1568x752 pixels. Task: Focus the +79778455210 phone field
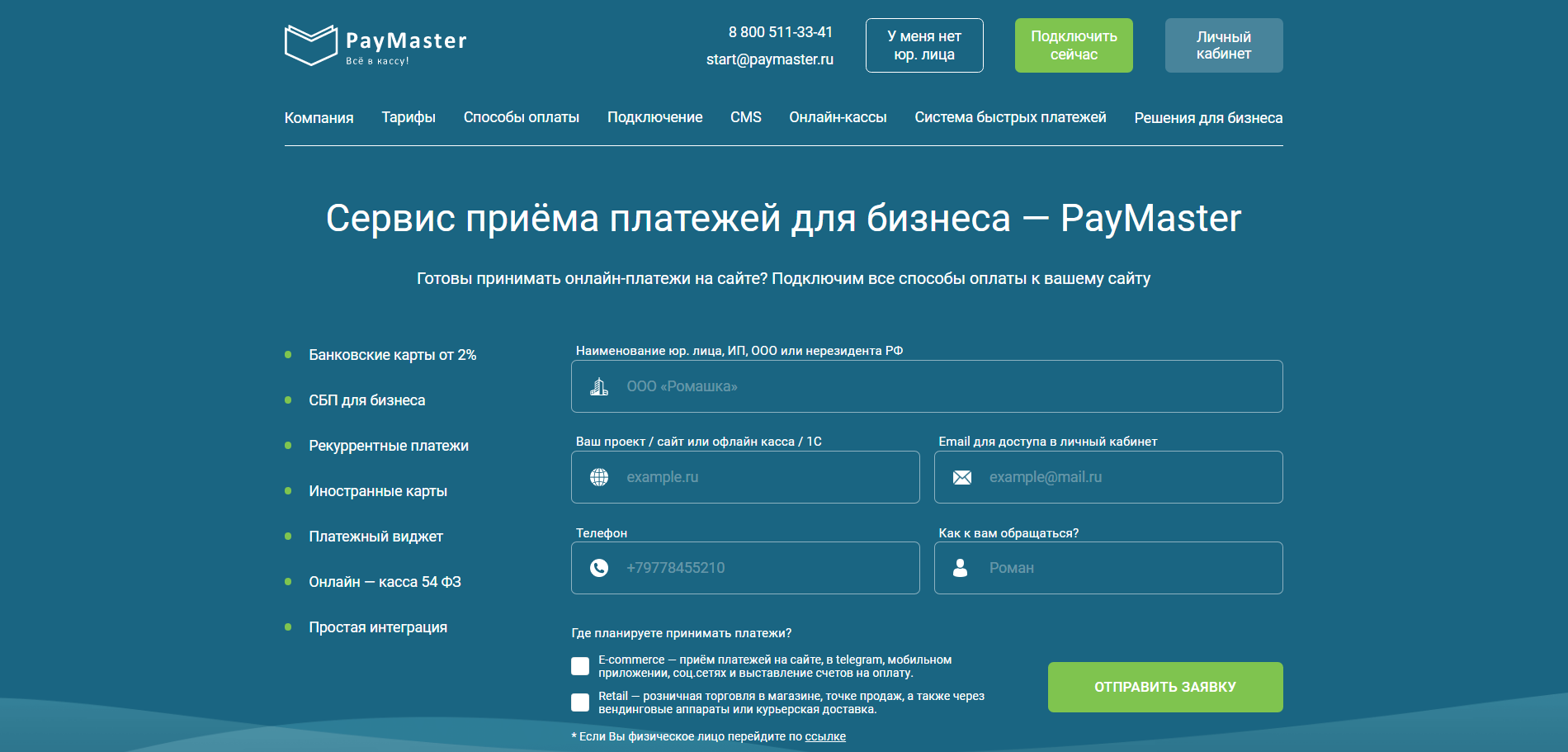(745, 568)
